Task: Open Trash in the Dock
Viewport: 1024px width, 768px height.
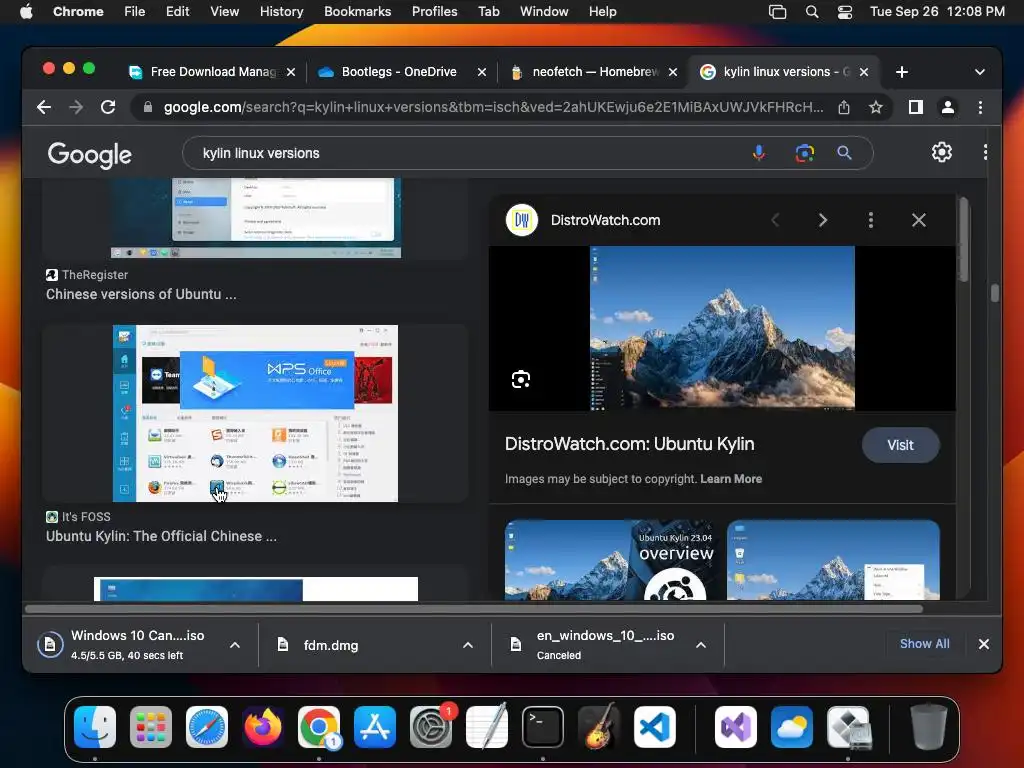Action: click(929, 727)
